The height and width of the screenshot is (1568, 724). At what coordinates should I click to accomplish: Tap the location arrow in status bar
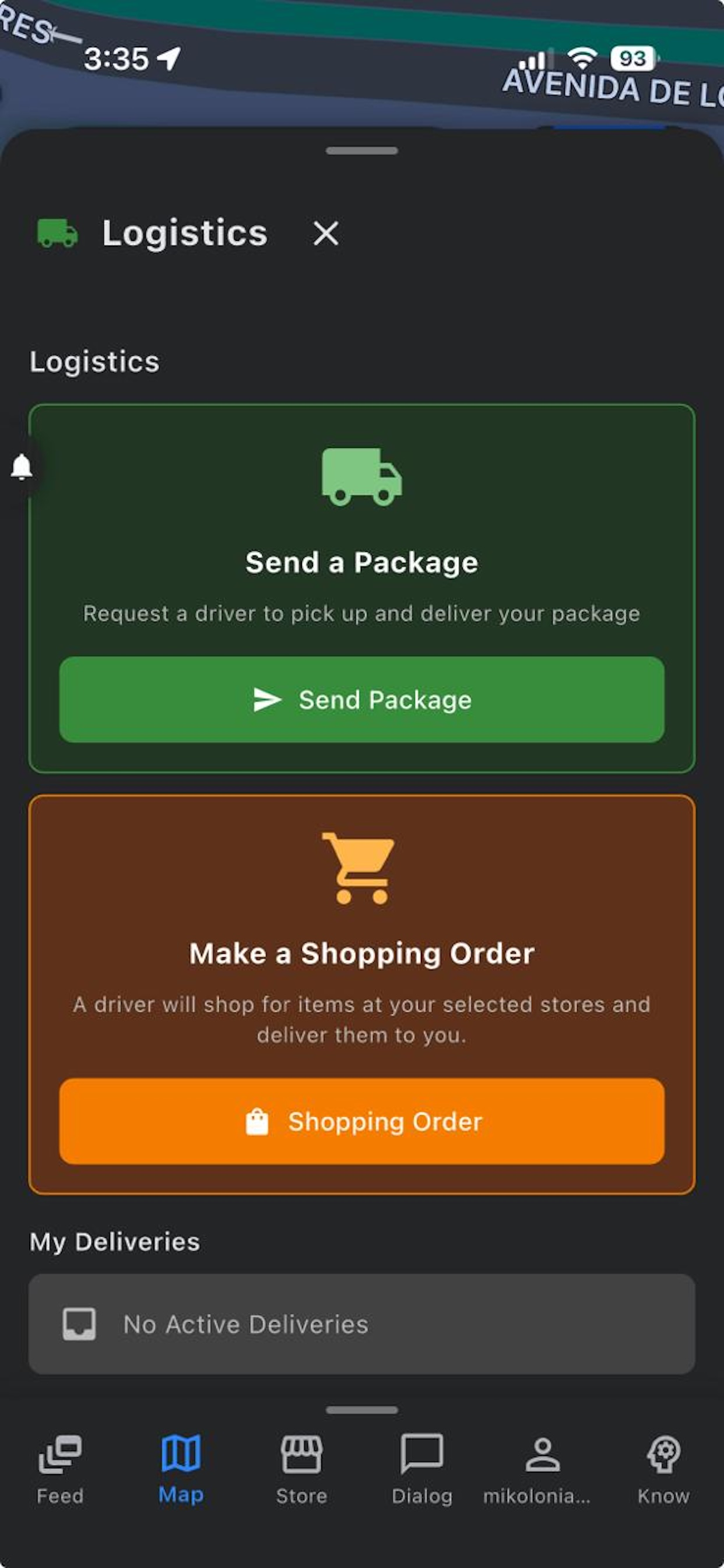[x=169, y=58]
